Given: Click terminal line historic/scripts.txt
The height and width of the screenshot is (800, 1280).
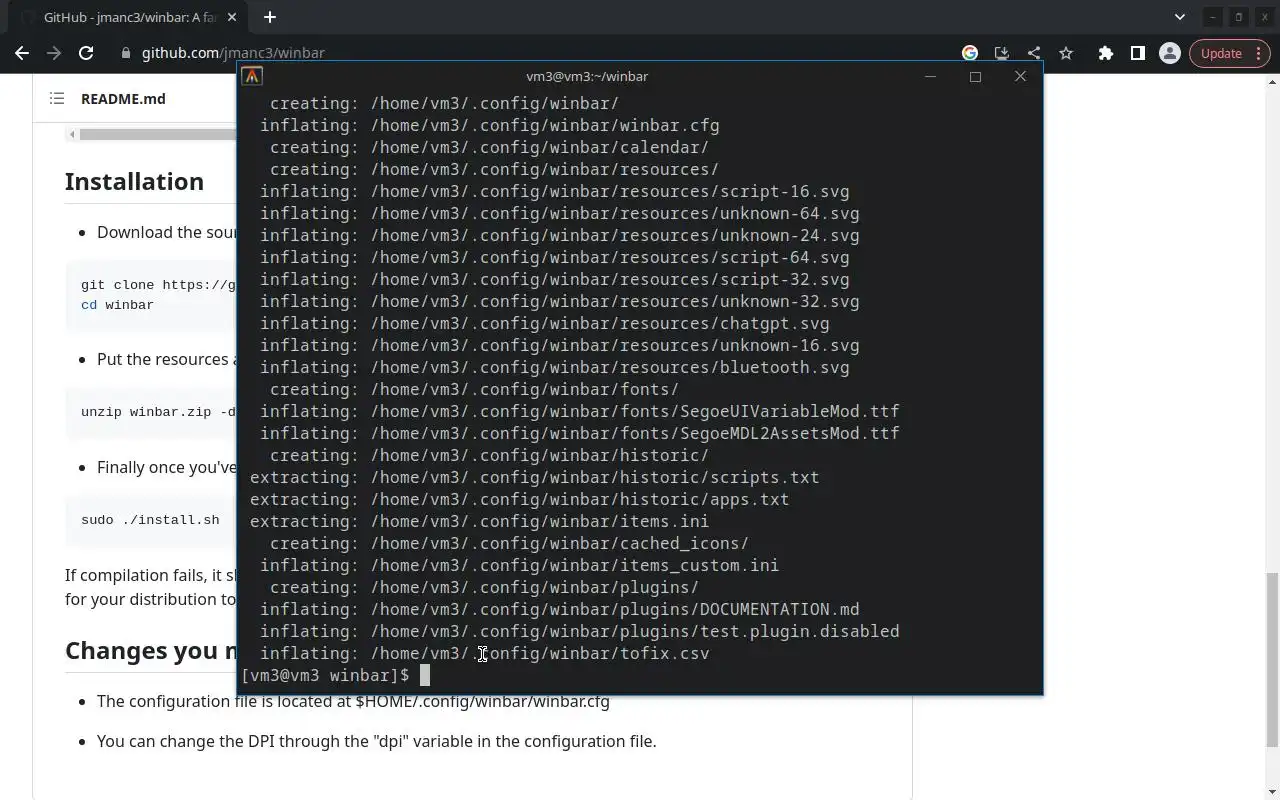Looking at the screenshot, I should pyautogui.click(x=535, y=477).
